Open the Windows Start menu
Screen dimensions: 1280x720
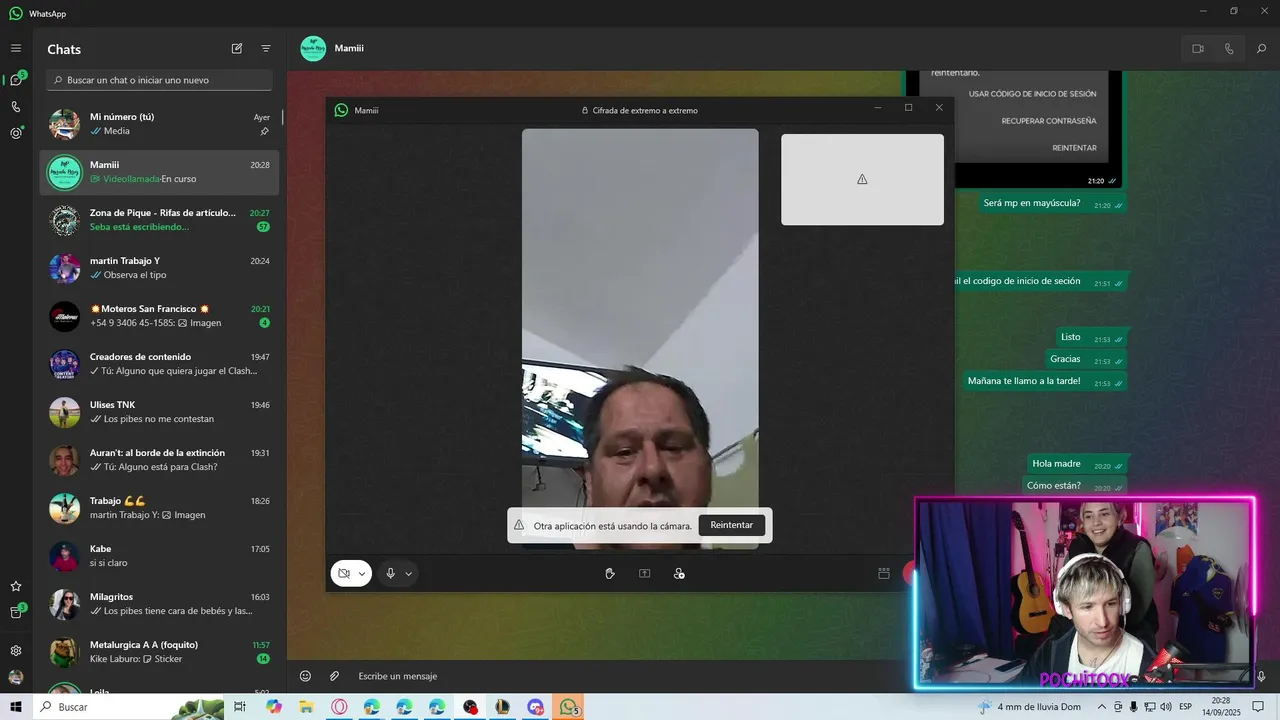click(16, 707)
